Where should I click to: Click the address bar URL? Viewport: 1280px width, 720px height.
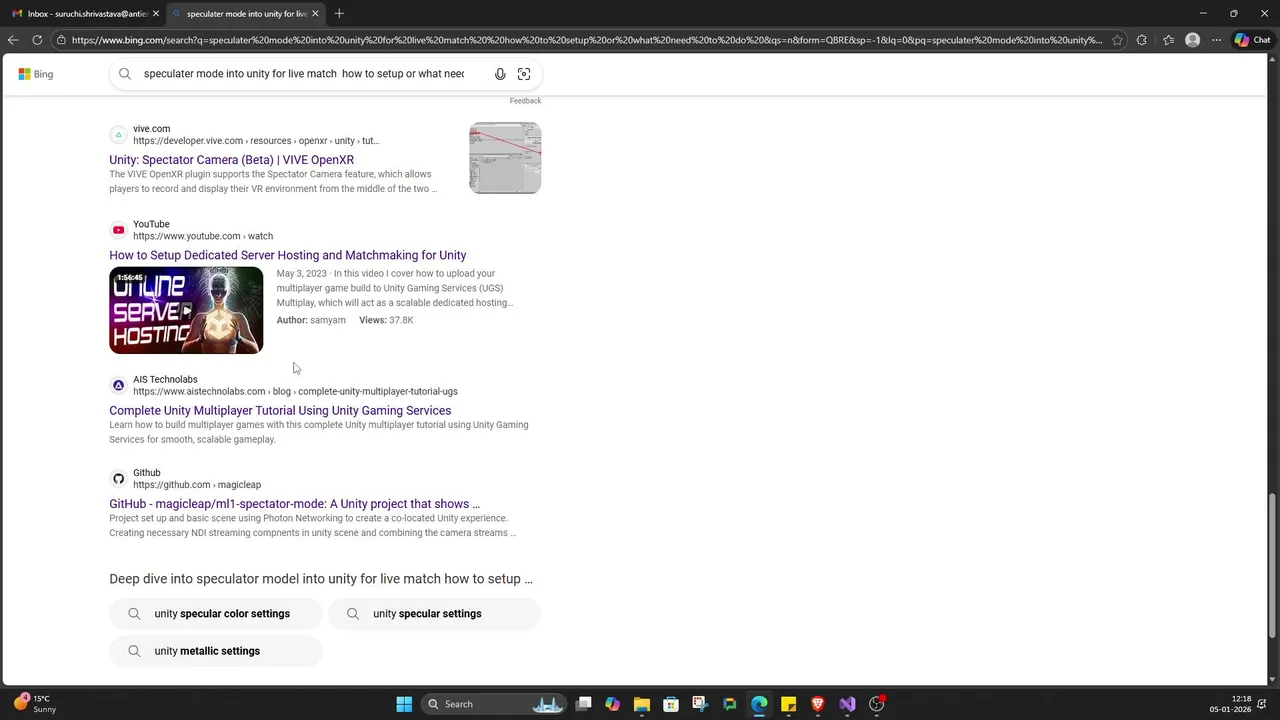coord(586,40)
